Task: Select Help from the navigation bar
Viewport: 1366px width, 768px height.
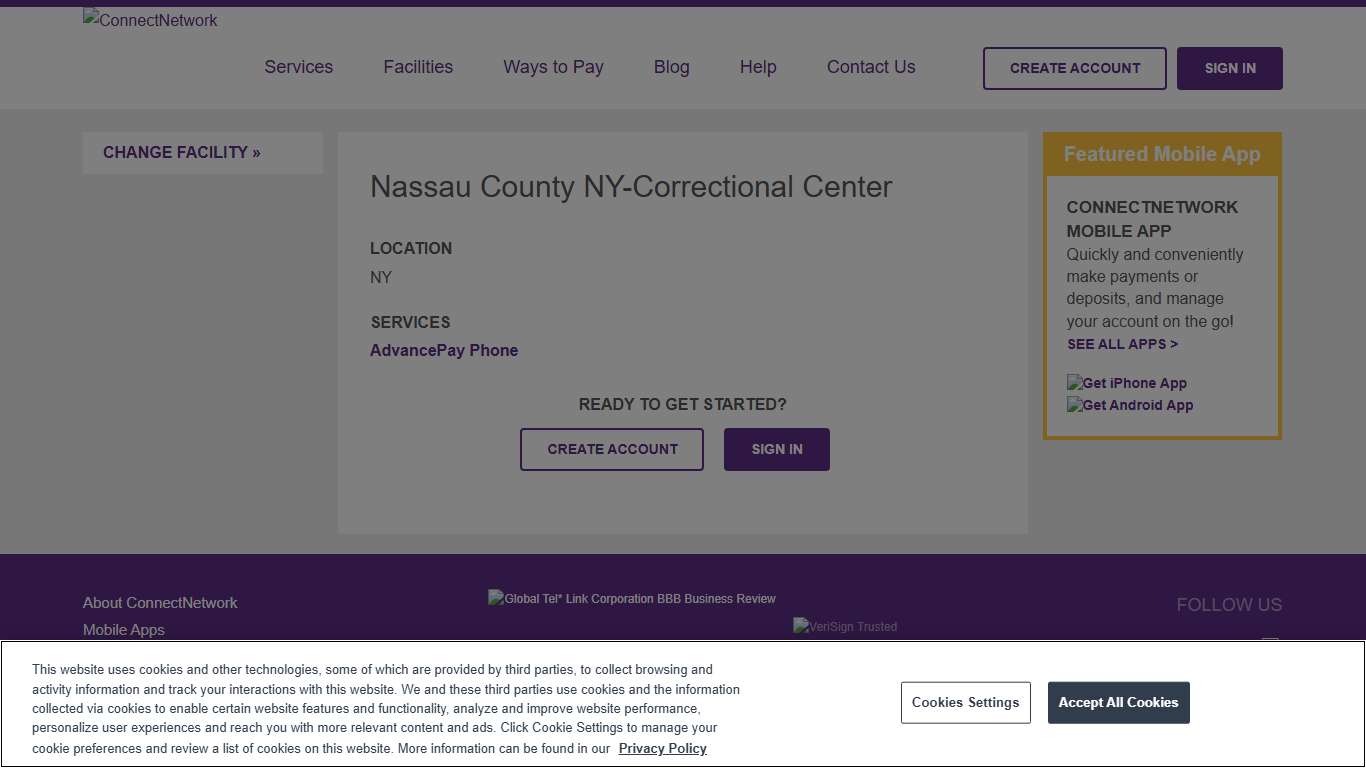Action: (x=757, y=67)
